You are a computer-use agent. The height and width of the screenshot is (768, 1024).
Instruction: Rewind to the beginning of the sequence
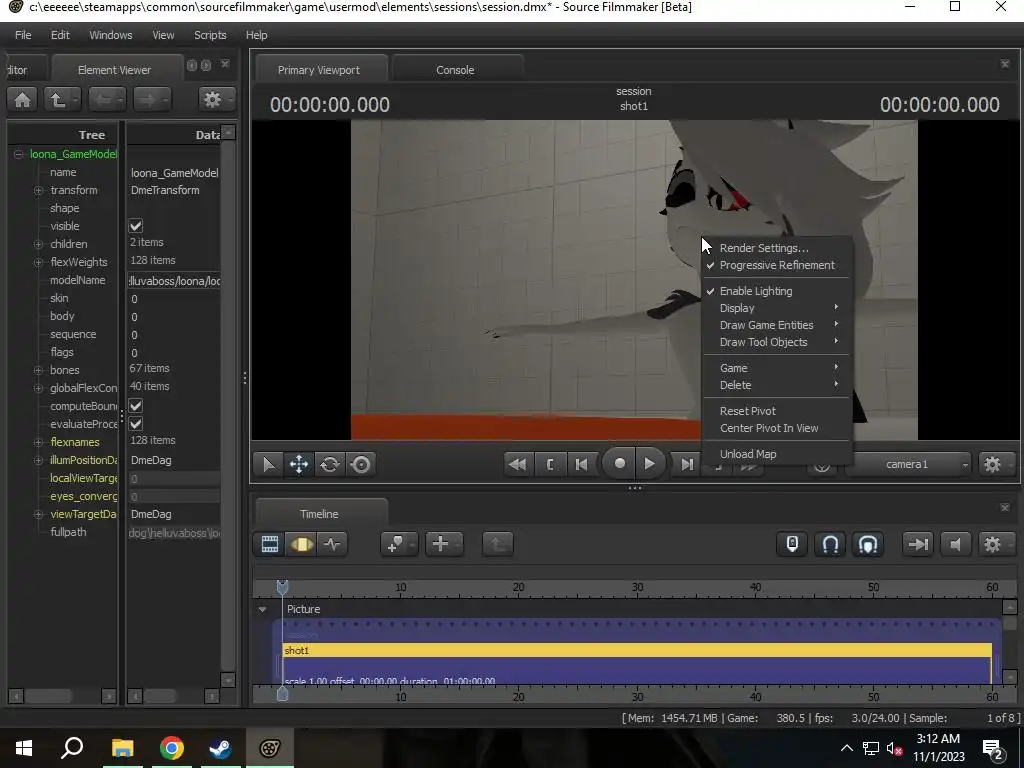(x=518, y=464)
